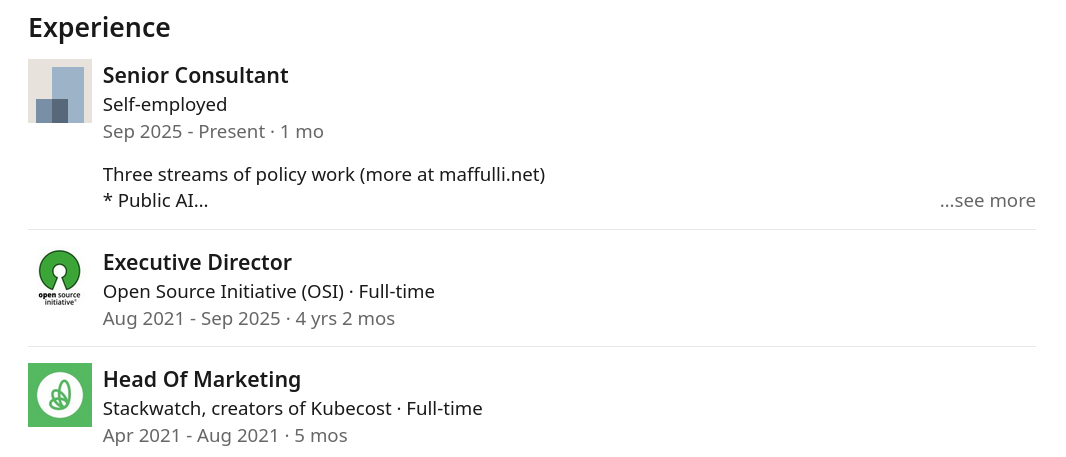Open the Self-employed placeholder company icon
The height and width of the screenshot is (457, 1066).
(x=60, y=91)
